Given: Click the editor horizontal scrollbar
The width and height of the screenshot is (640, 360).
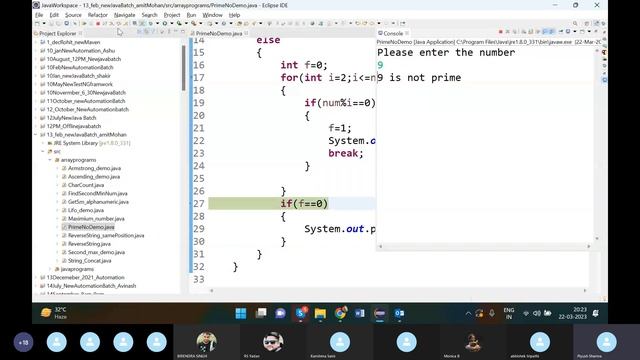Looking at the screenshot, I should coord(398,291).
